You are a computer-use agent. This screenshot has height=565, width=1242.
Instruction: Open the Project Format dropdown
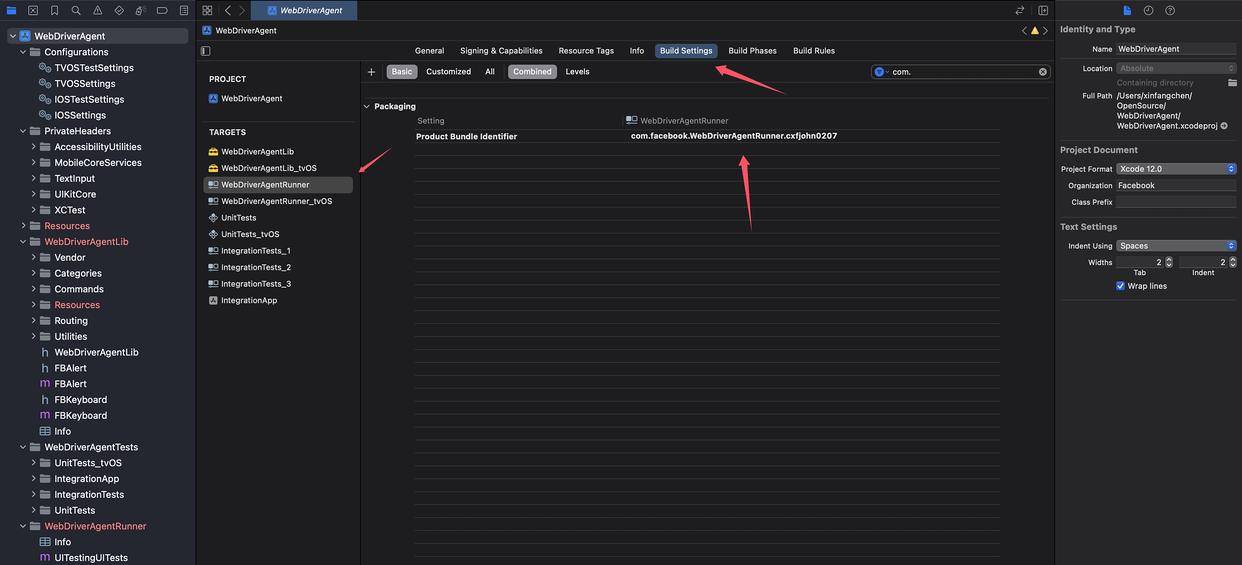[1177, 169]
